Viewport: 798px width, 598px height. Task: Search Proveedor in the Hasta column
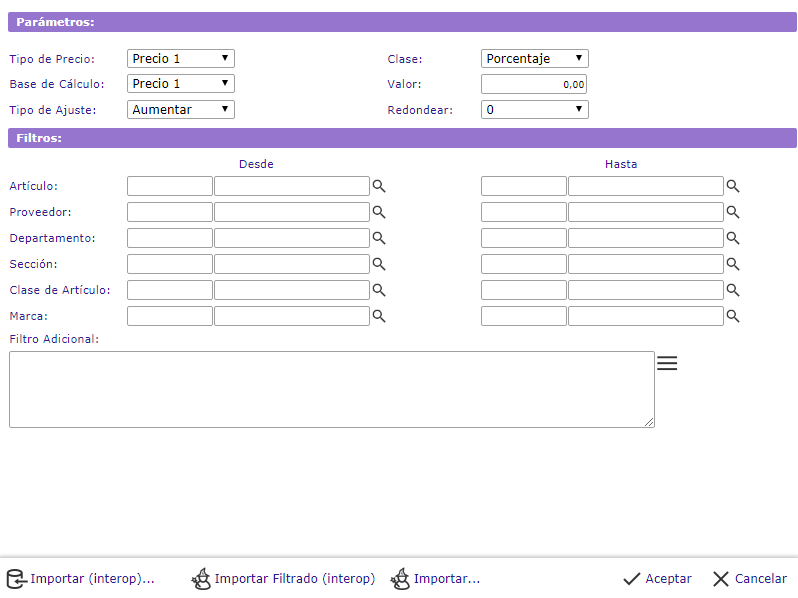tap(733, 212)
